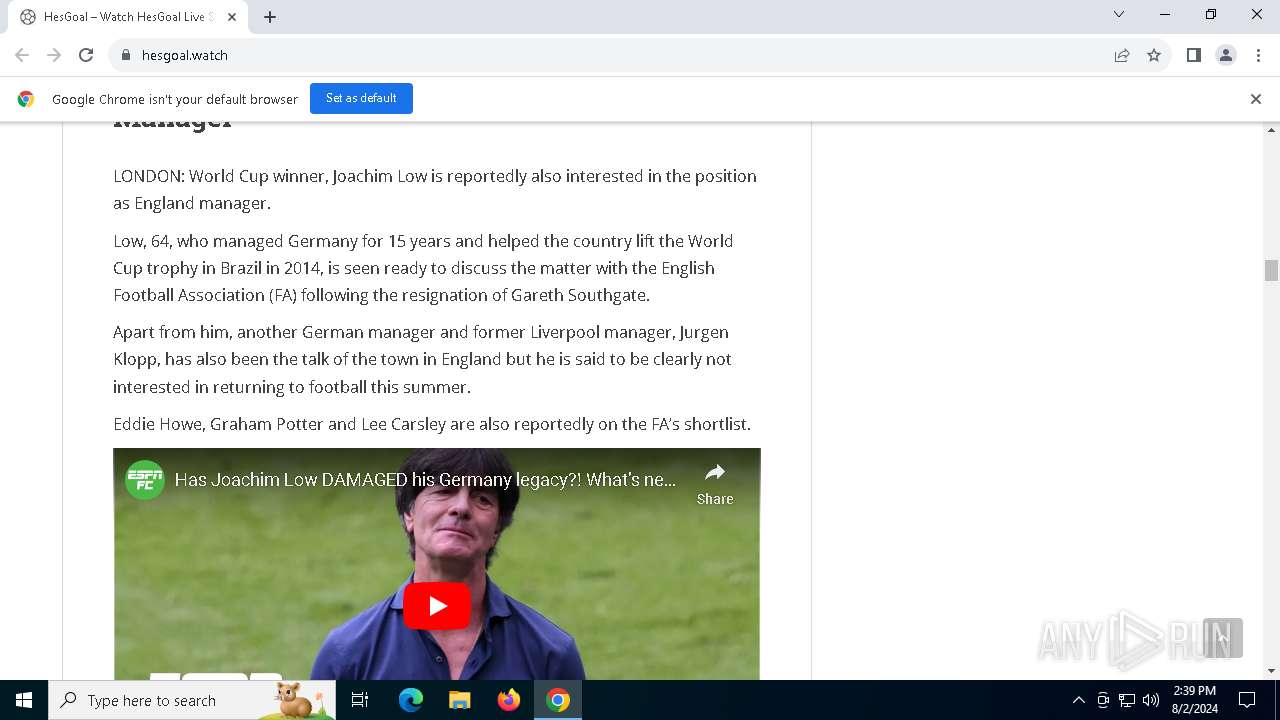Click the meet now tray icon
The width and height of the screenshot is (1280, 720).
tap(1103, 700)
